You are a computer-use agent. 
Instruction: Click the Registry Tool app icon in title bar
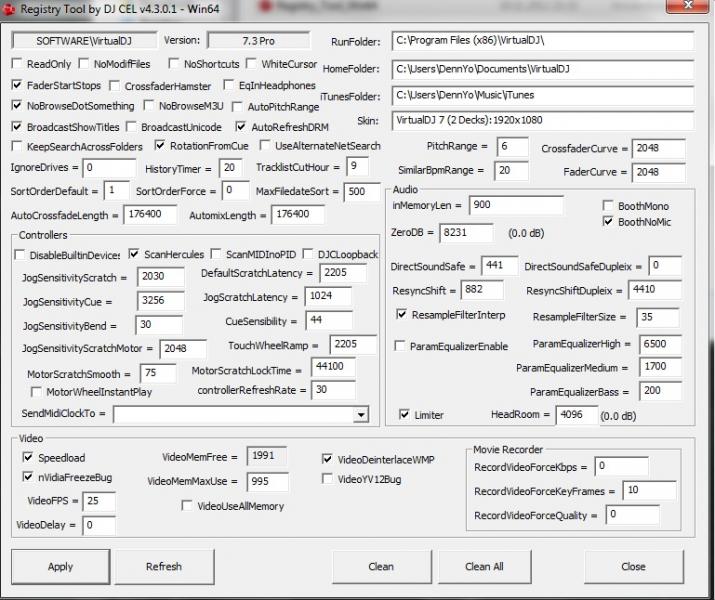pos(8,9)
